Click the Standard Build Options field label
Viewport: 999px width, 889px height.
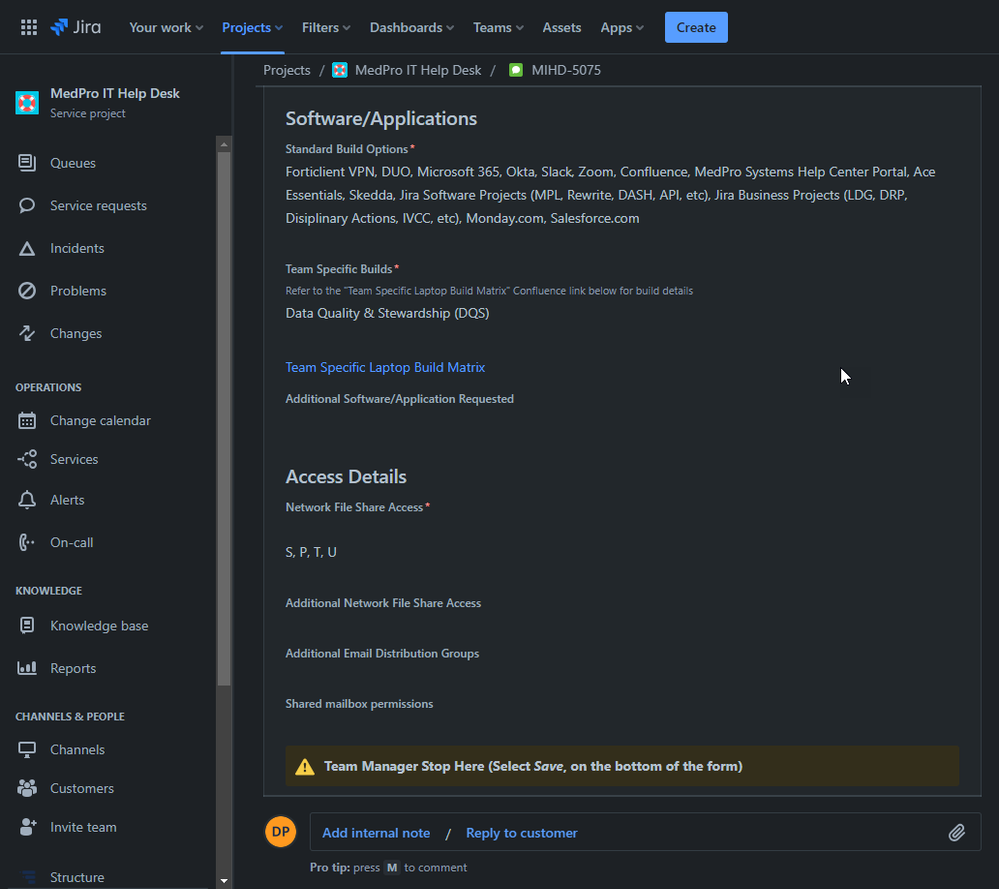click(x=347, y=149)
